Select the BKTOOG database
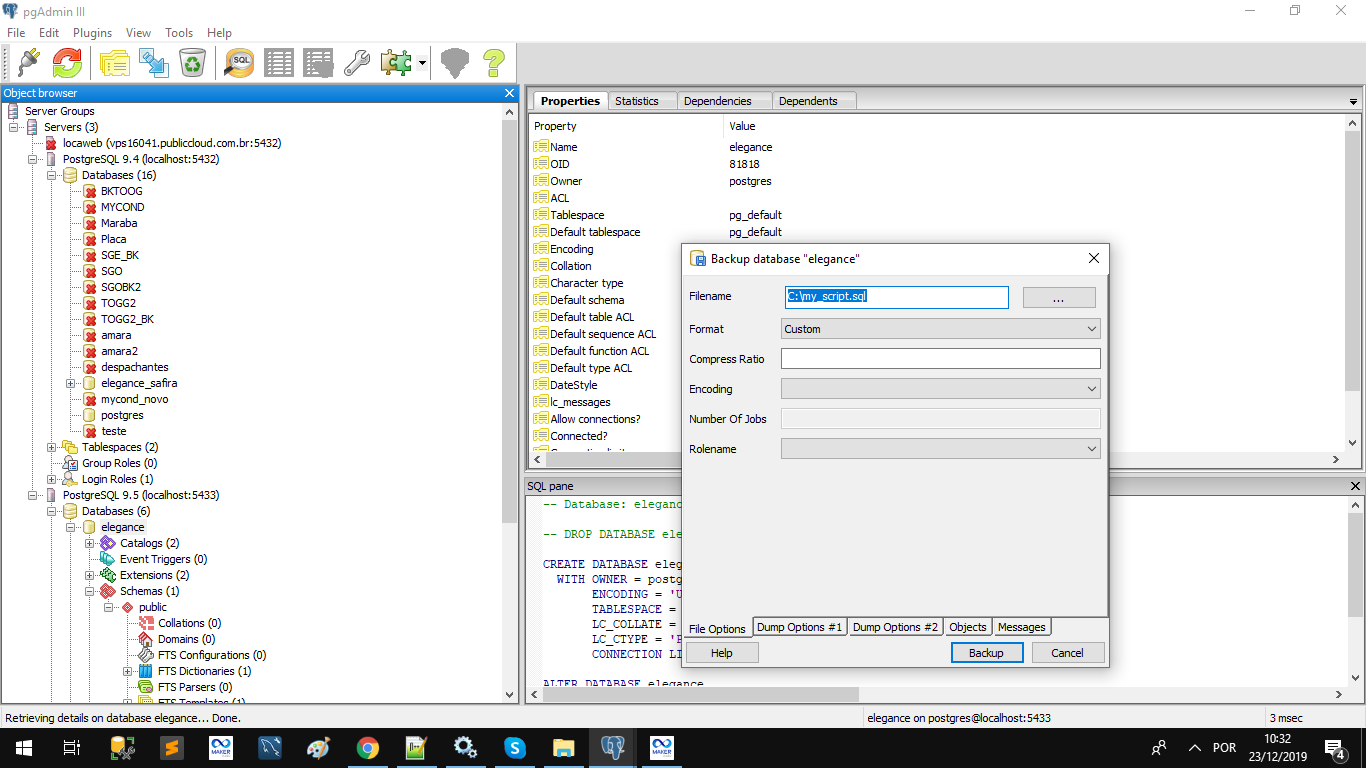The height and width of the screenshot is (768, 1366). coord(121,191)
